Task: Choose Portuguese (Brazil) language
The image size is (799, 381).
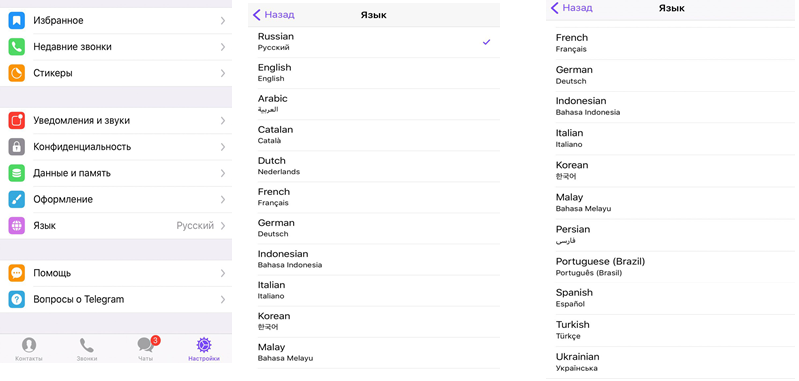Action: [672, 267]
